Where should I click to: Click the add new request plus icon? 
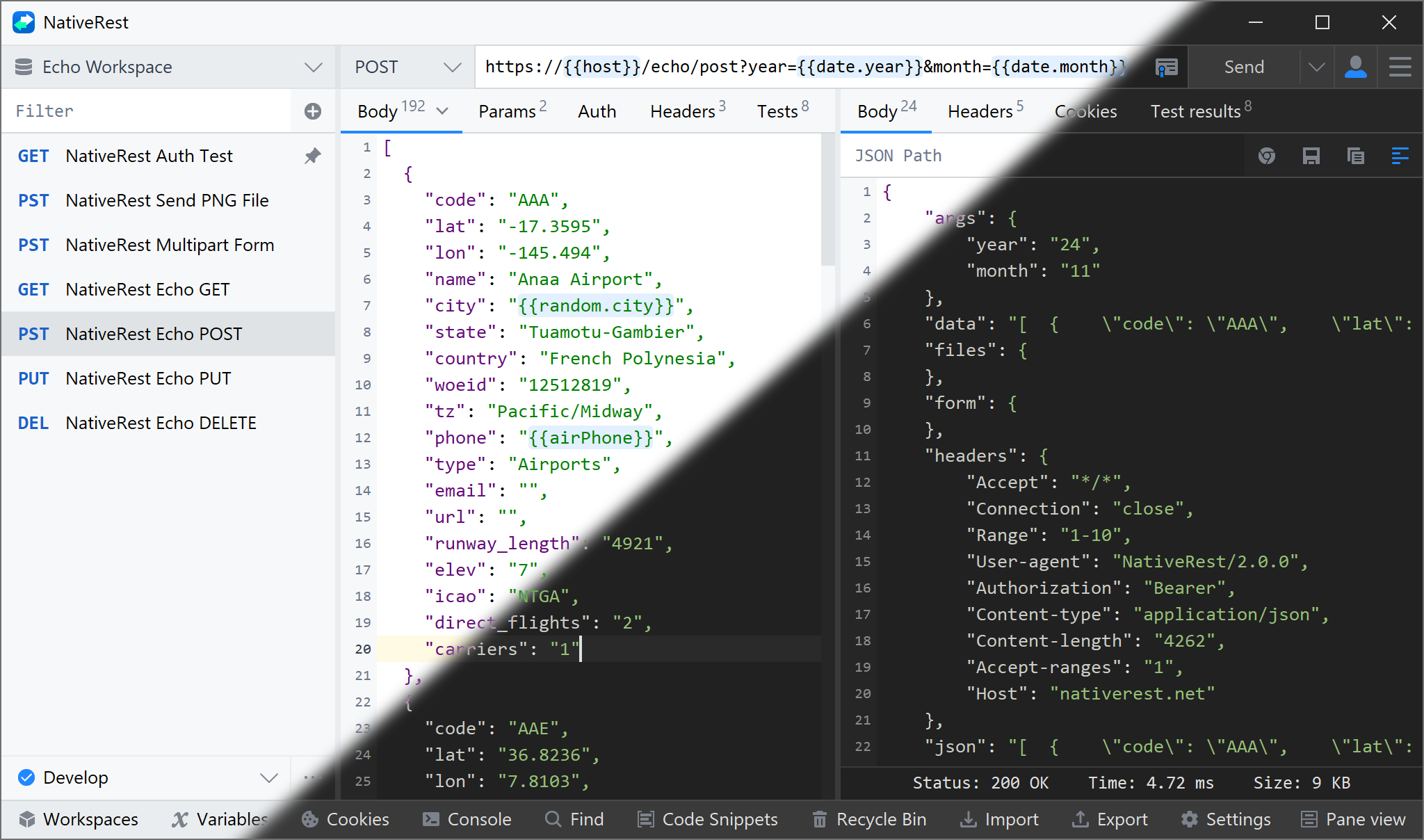tap(313, 111)
